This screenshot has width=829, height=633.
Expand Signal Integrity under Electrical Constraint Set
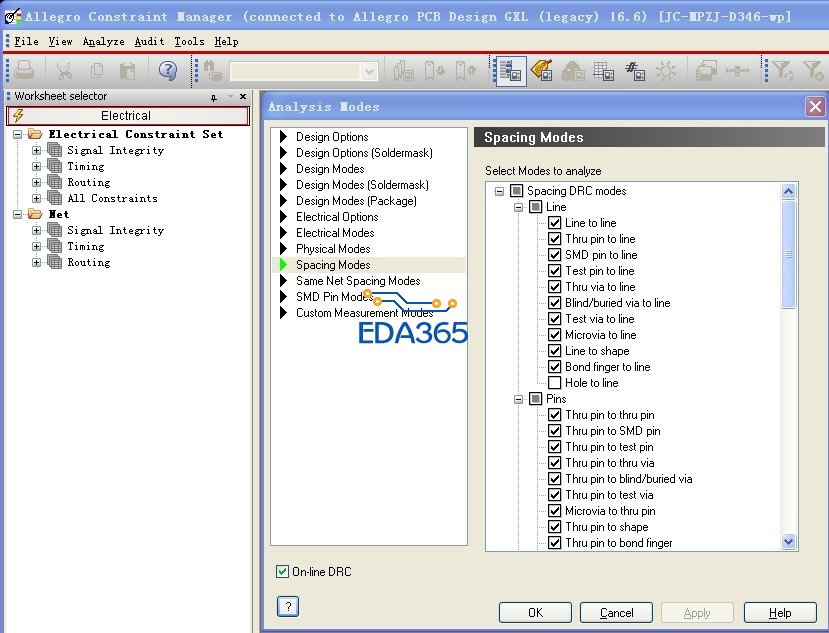tap(36, 150)
